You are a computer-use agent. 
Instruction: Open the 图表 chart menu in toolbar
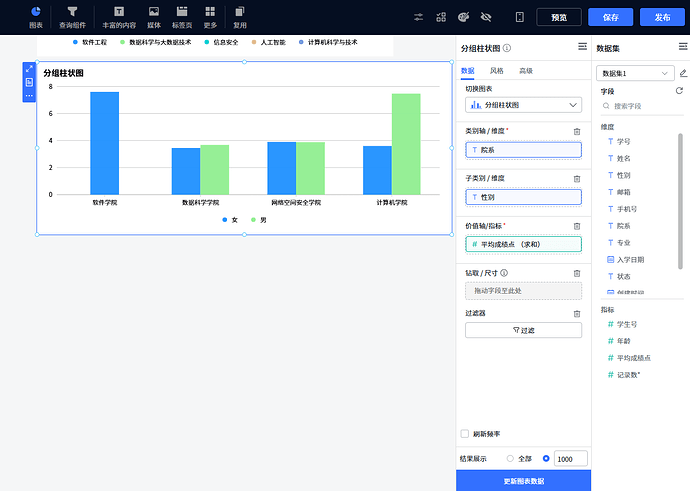(x=36, y=16)
